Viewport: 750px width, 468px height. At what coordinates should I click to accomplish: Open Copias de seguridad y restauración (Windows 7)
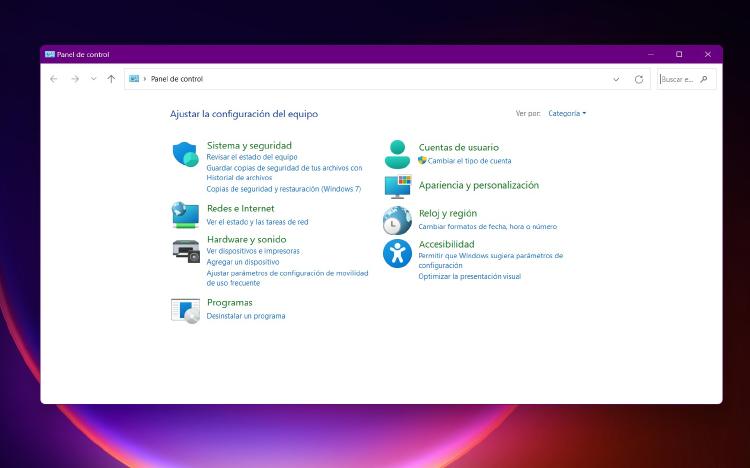[x=284, y=189]
